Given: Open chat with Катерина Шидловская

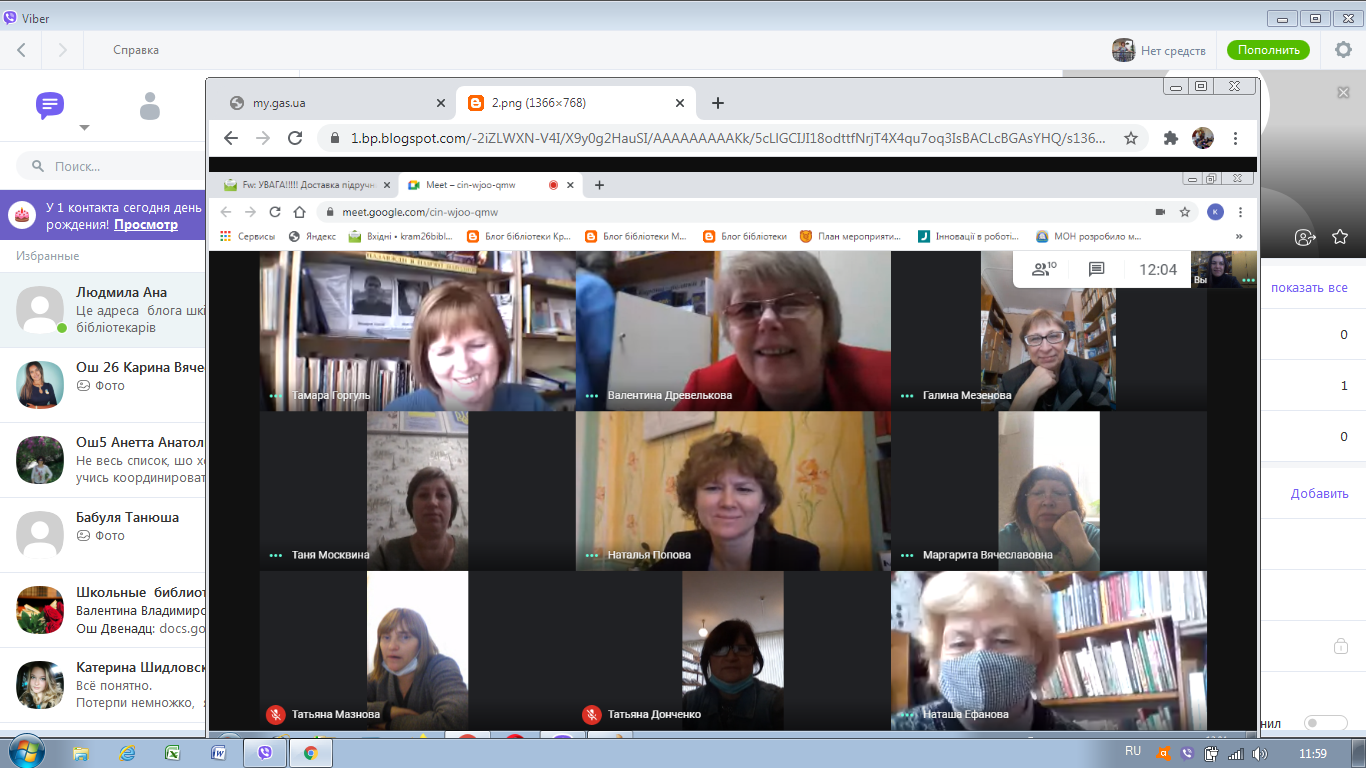Looking at the screenshot, I should 103,685.
